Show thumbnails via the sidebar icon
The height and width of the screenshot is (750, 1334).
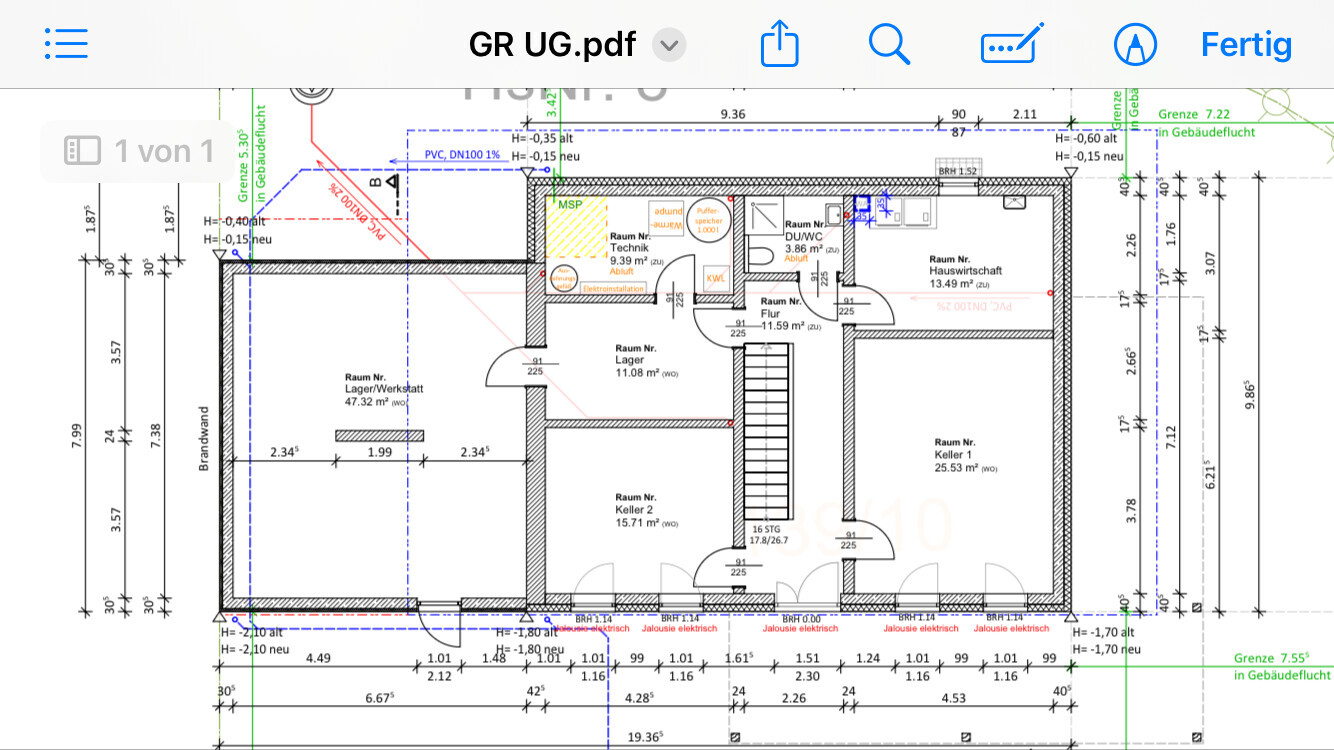[x=82, y=151]
